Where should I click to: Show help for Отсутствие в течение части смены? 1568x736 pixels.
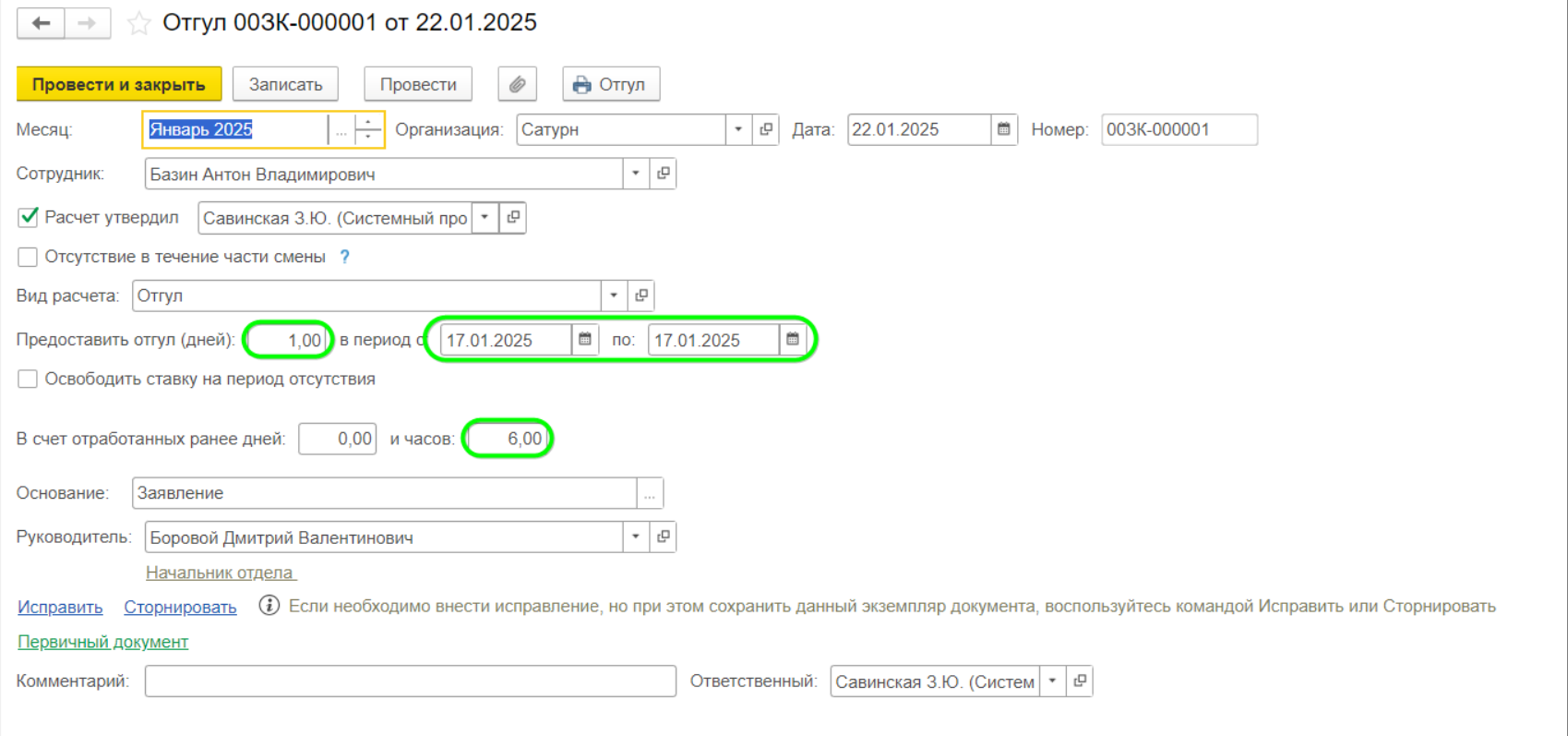click(345, 257)
